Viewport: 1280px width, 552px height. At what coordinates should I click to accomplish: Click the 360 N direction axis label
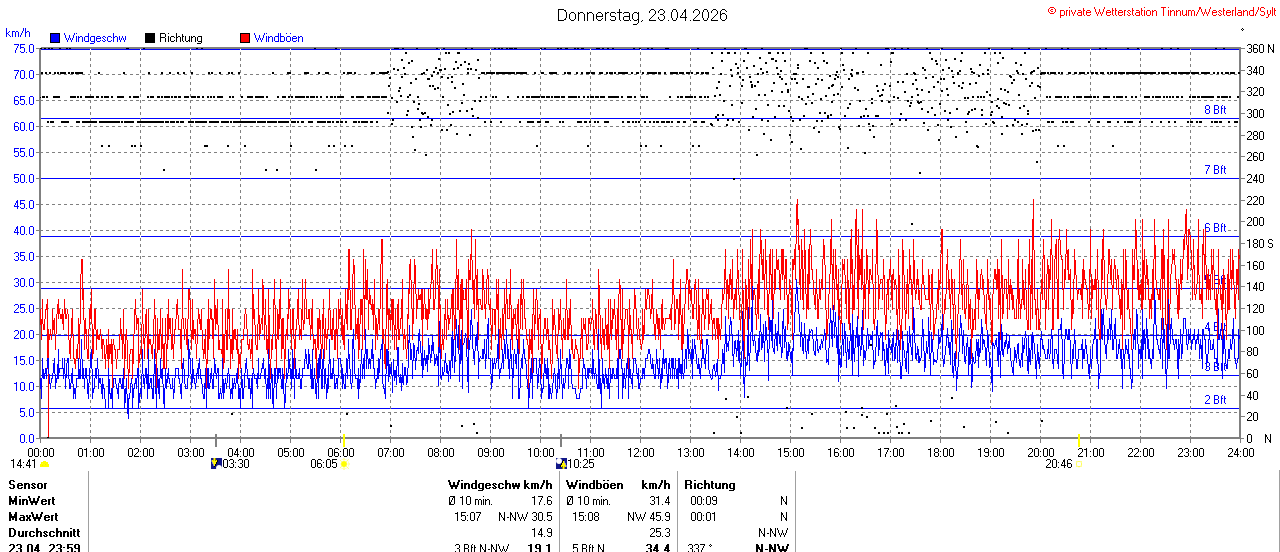(x=1259, y=48)
